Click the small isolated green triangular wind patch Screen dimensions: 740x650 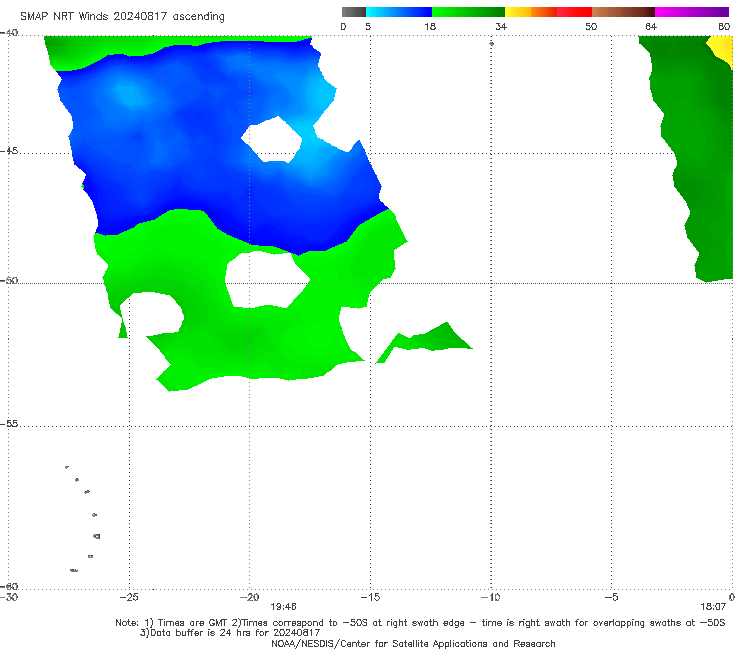(432, 341)
